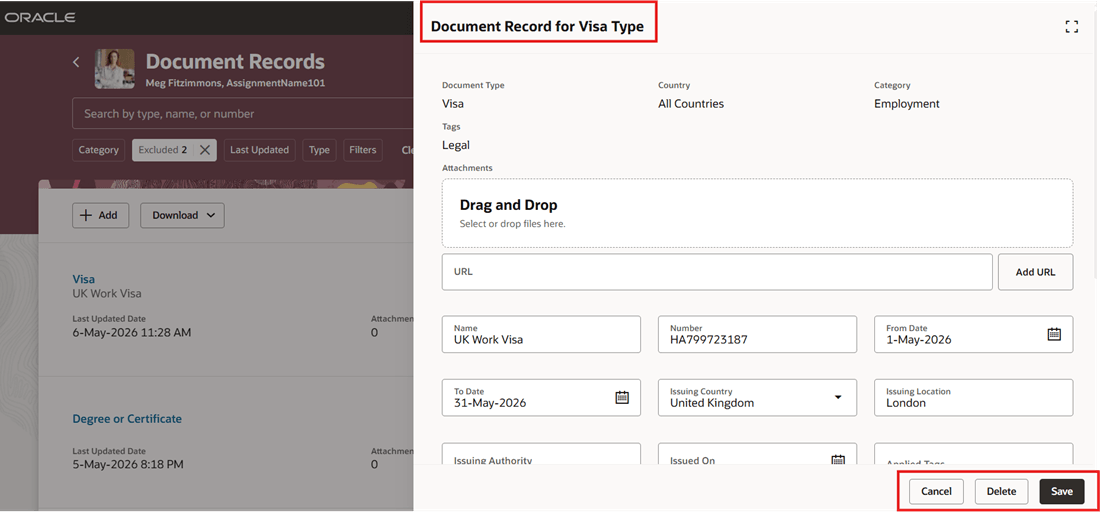
Task: Expand the Issuing Country dropdown
Action: click(838, 398)
